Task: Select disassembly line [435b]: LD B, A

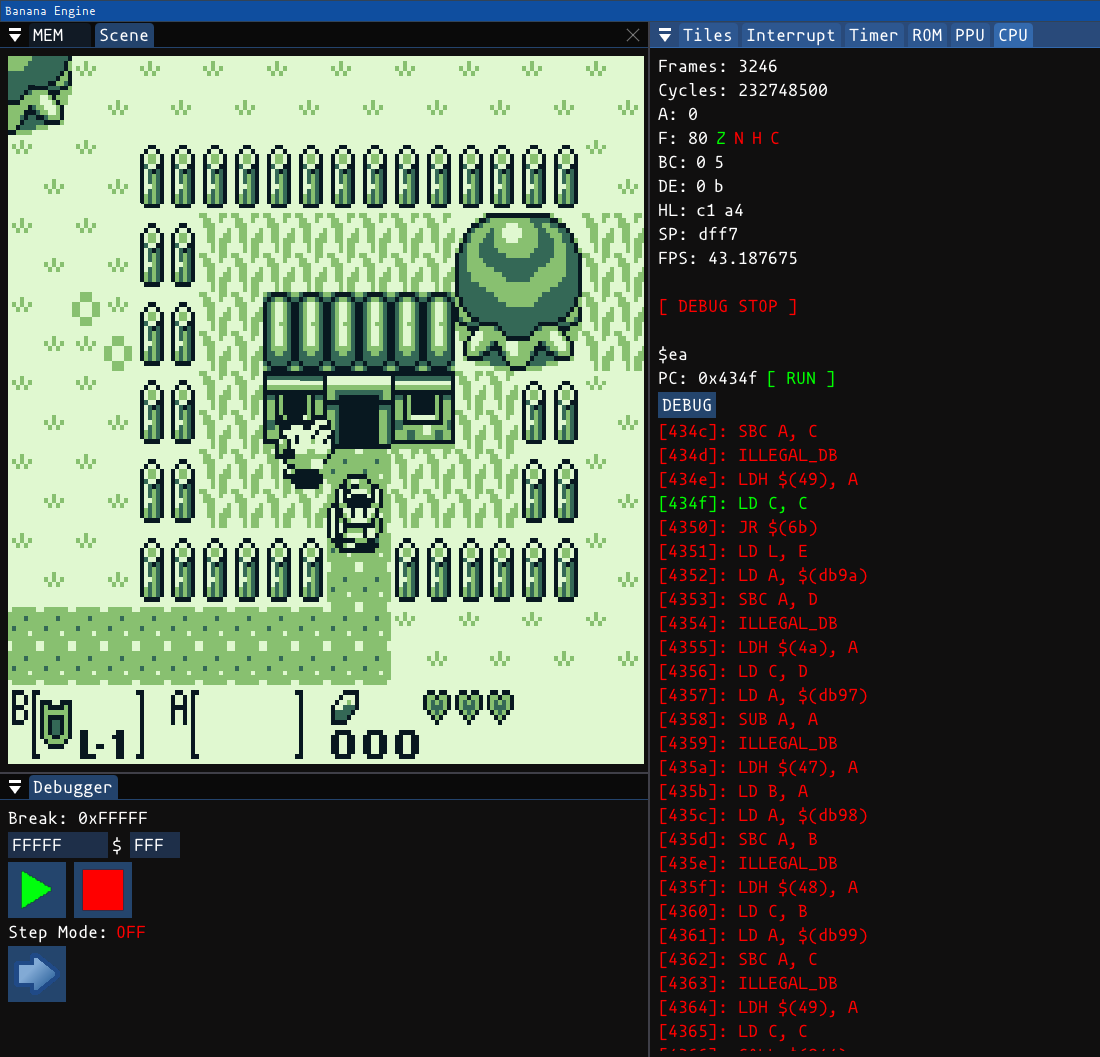Action: pos(733,791)
